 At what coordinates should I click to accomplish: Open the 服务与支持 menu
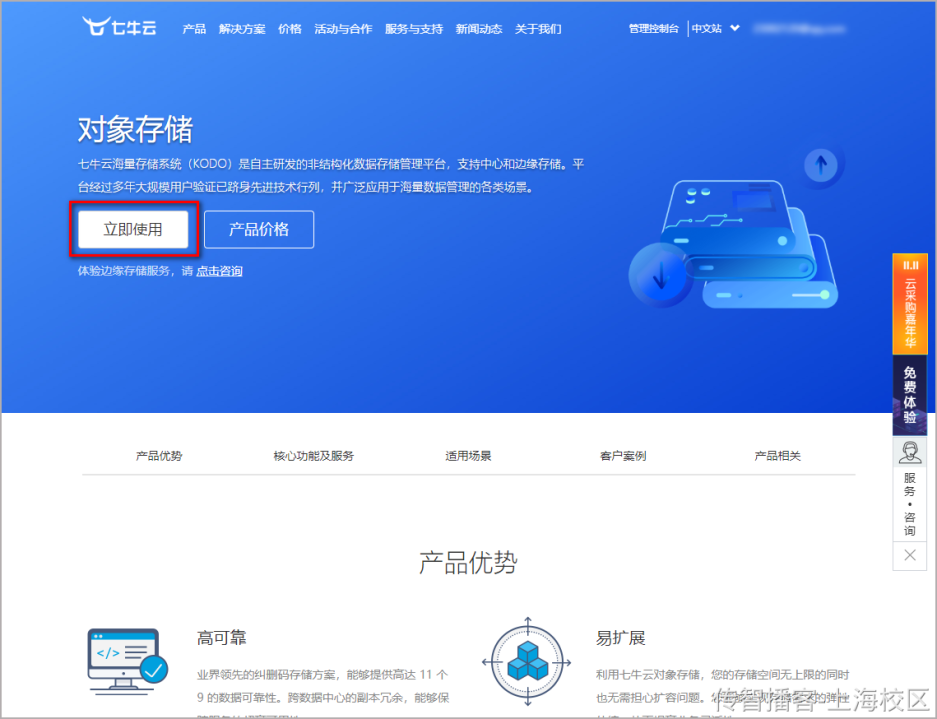(414, 29)
